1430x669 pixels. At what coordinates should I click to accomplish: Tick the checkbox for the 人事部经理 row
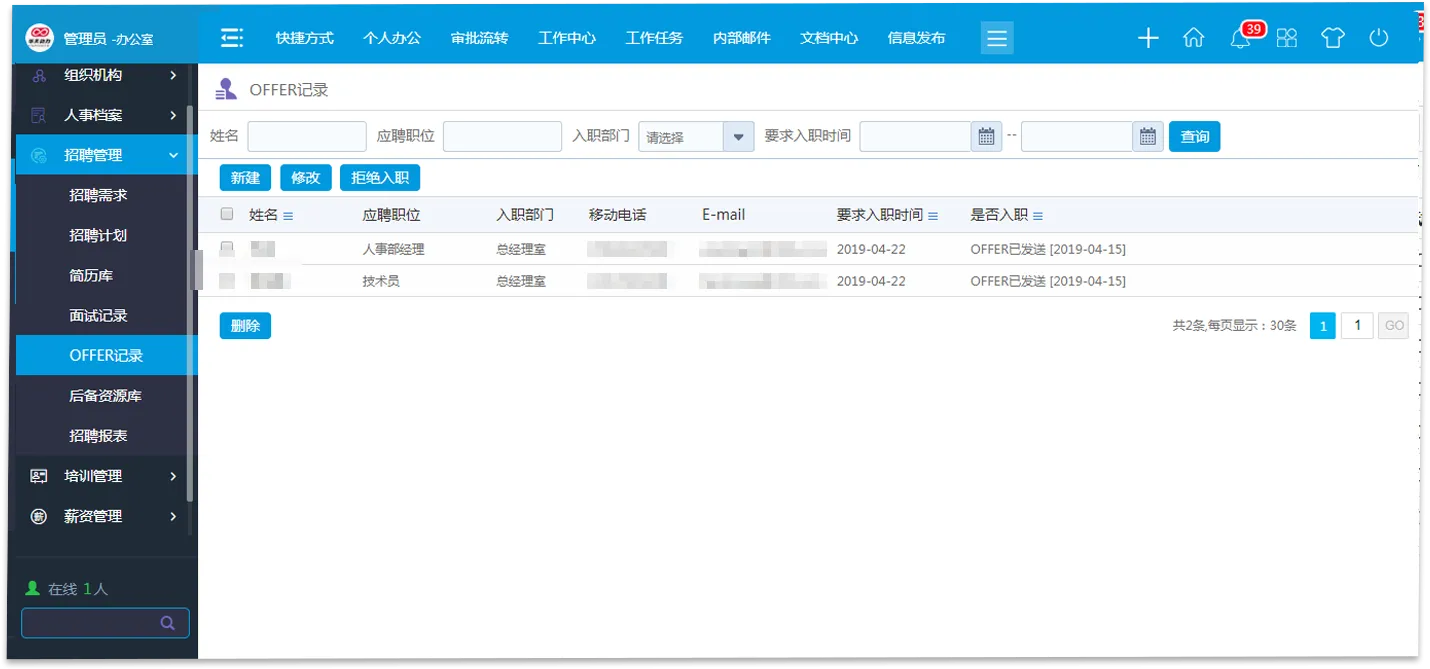click(227, 248)
